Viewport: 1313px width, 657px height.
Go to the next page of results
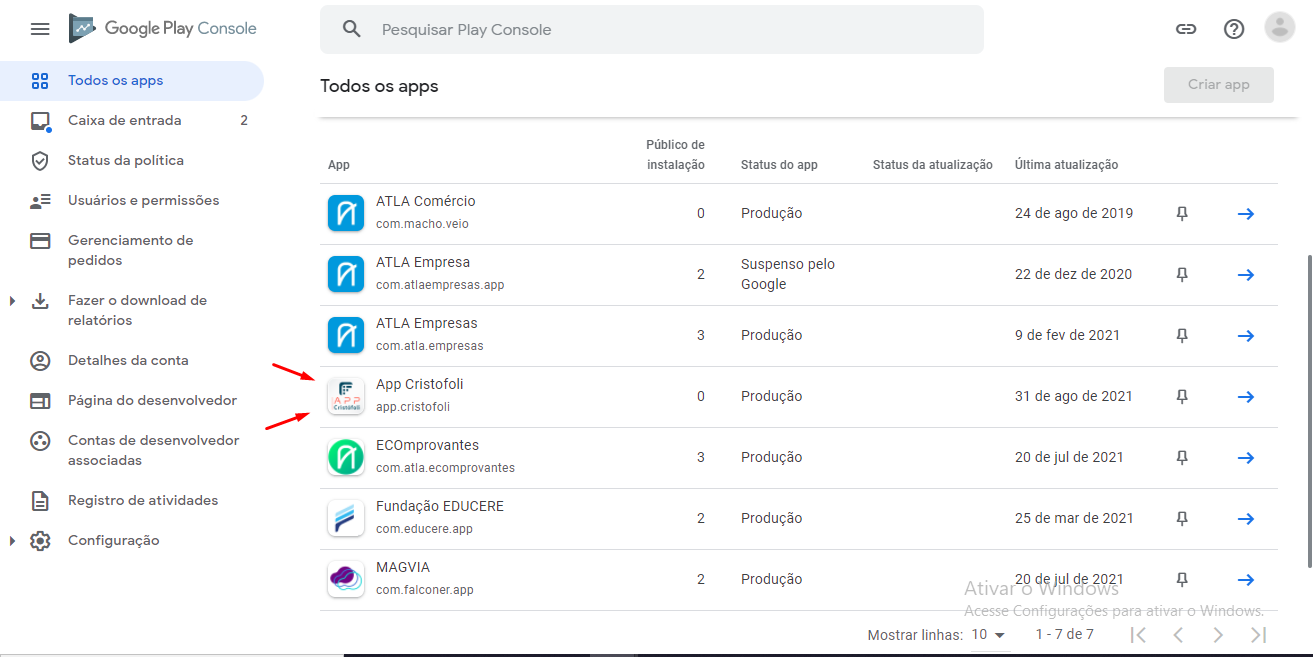pyautogui.click(x=1218, y=634)
